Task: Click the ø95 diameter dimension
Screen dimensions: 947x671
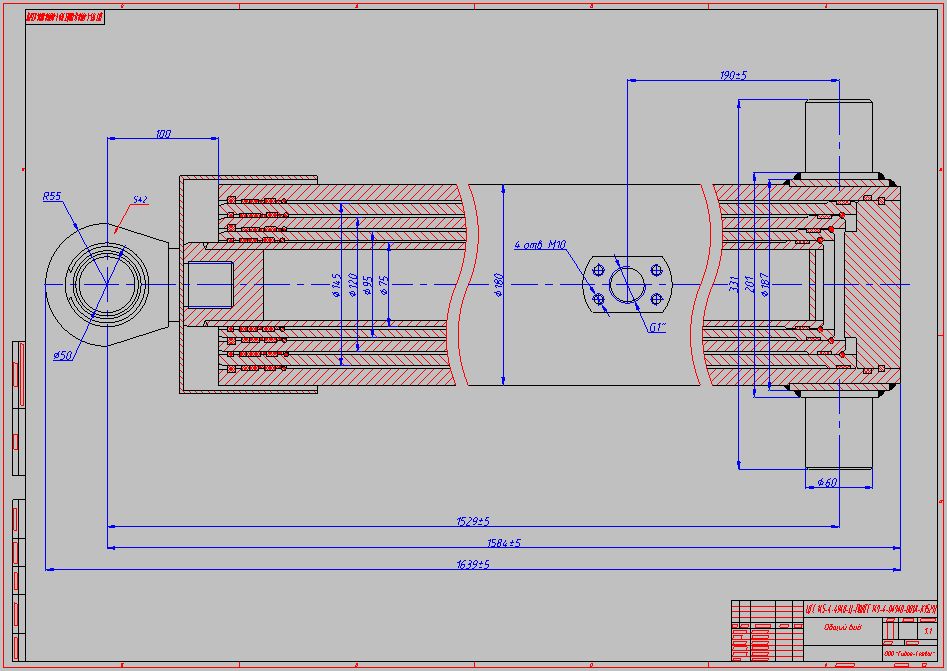Action: click(368, 287)
